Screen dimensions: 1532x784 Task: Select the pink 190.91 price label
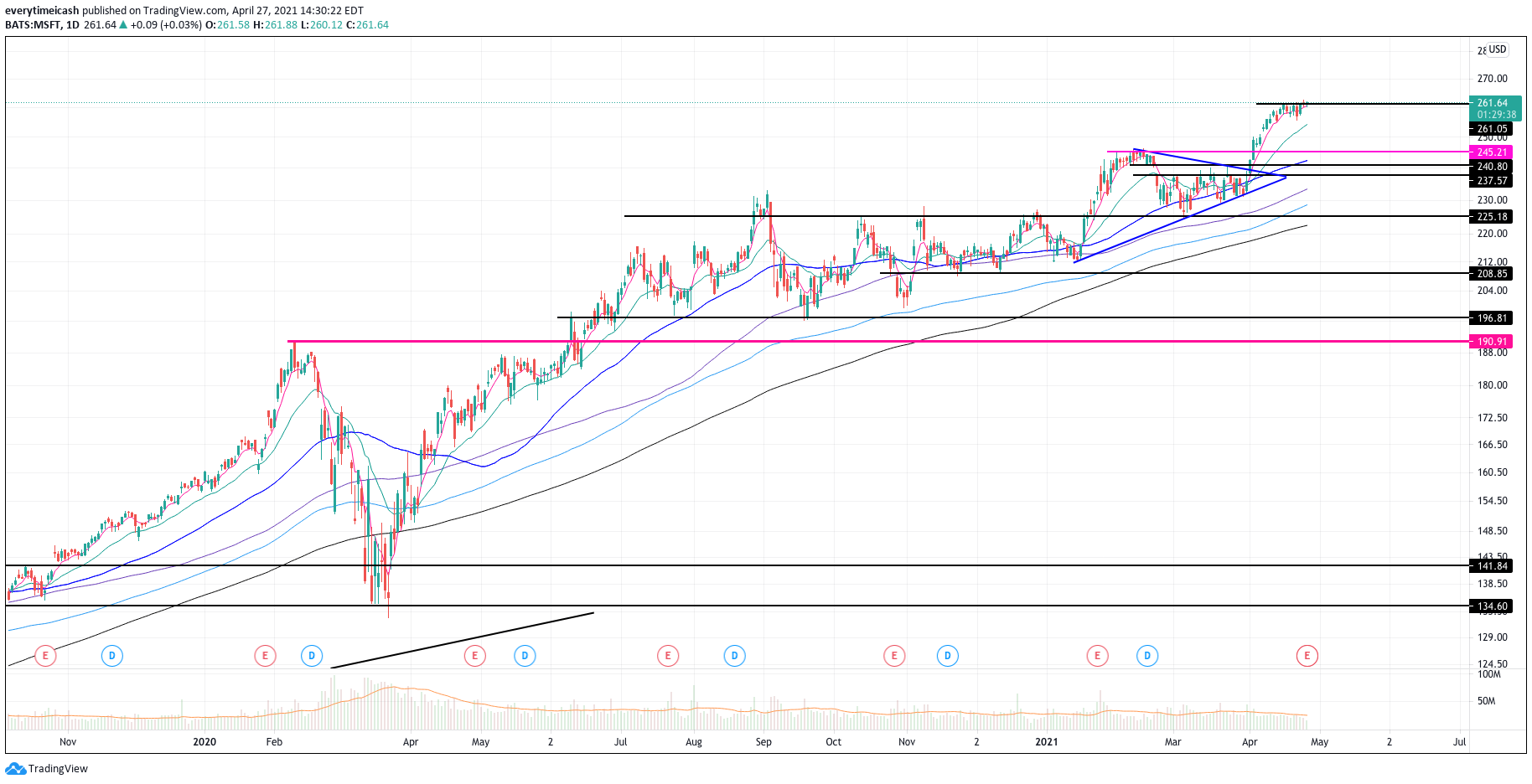(1492, 342)
